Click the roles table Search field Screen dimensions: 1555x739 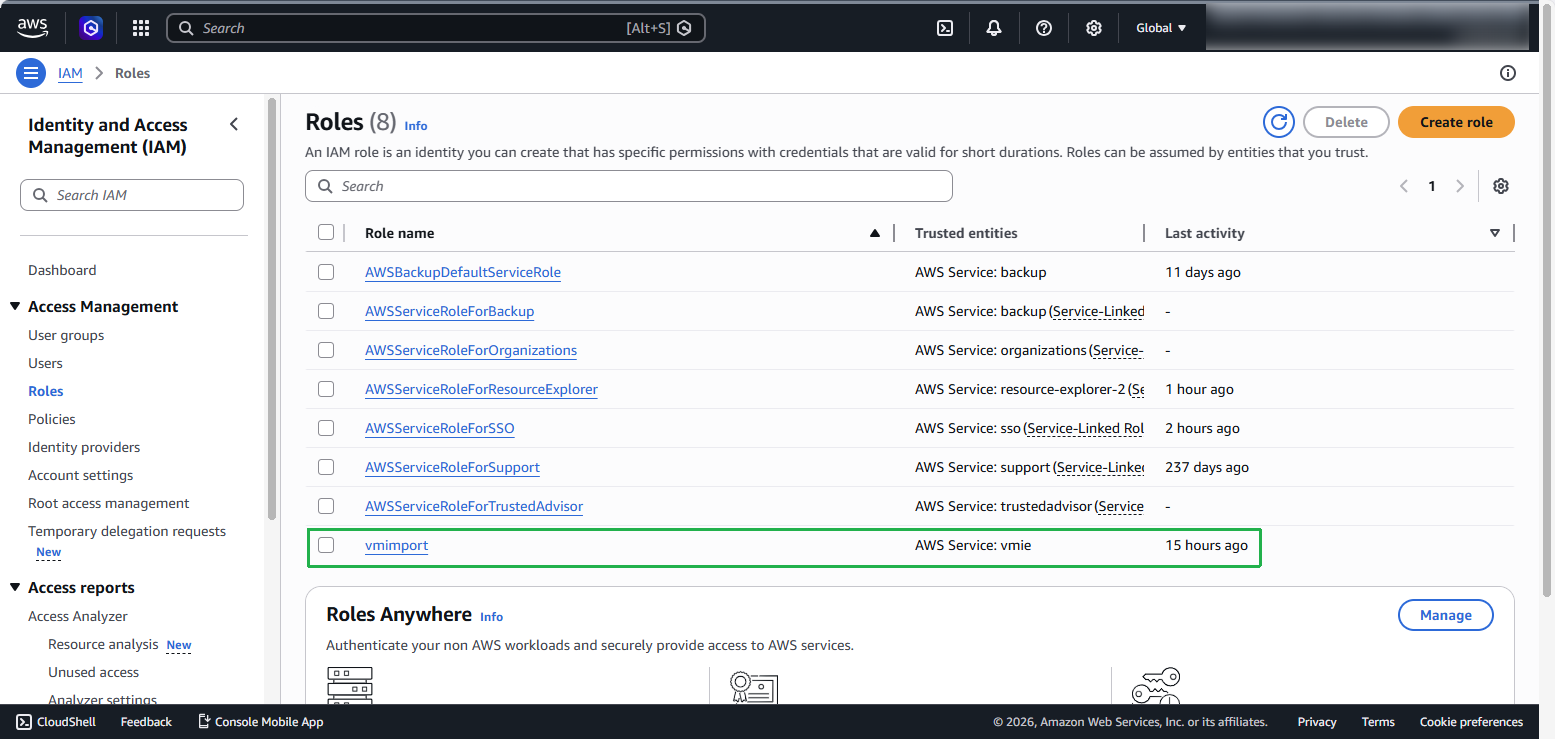[x=629, y=186]
